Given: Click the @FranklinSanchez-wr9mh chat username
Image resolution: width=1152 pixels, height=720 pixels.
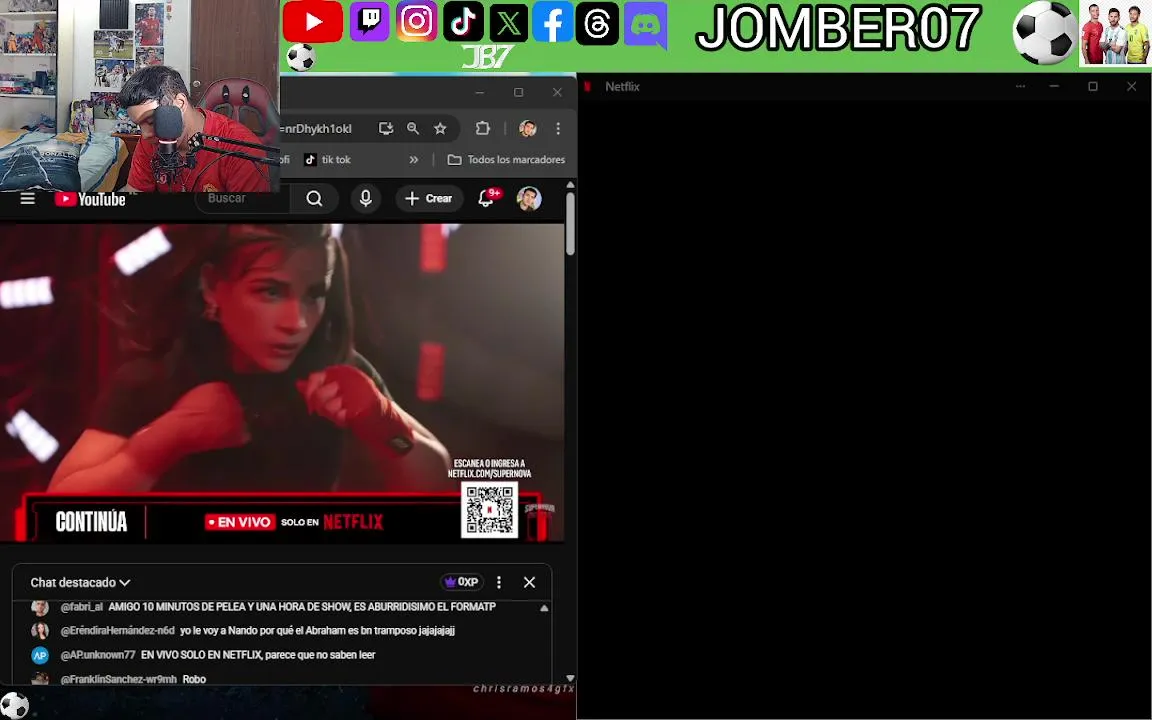Looking at the screenshot, I should [118, 679].
